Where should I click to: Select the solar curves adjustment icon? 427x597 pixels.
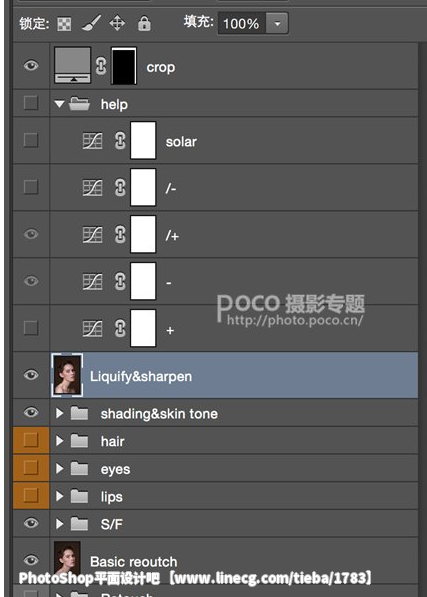click(92, 140)
